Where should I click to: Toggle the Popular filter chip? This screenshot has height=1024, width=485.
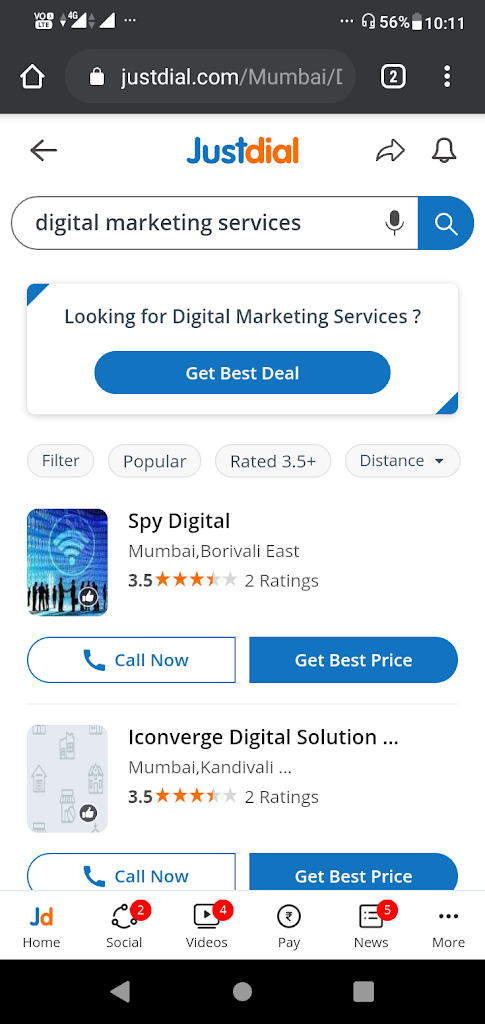point(155,461)
